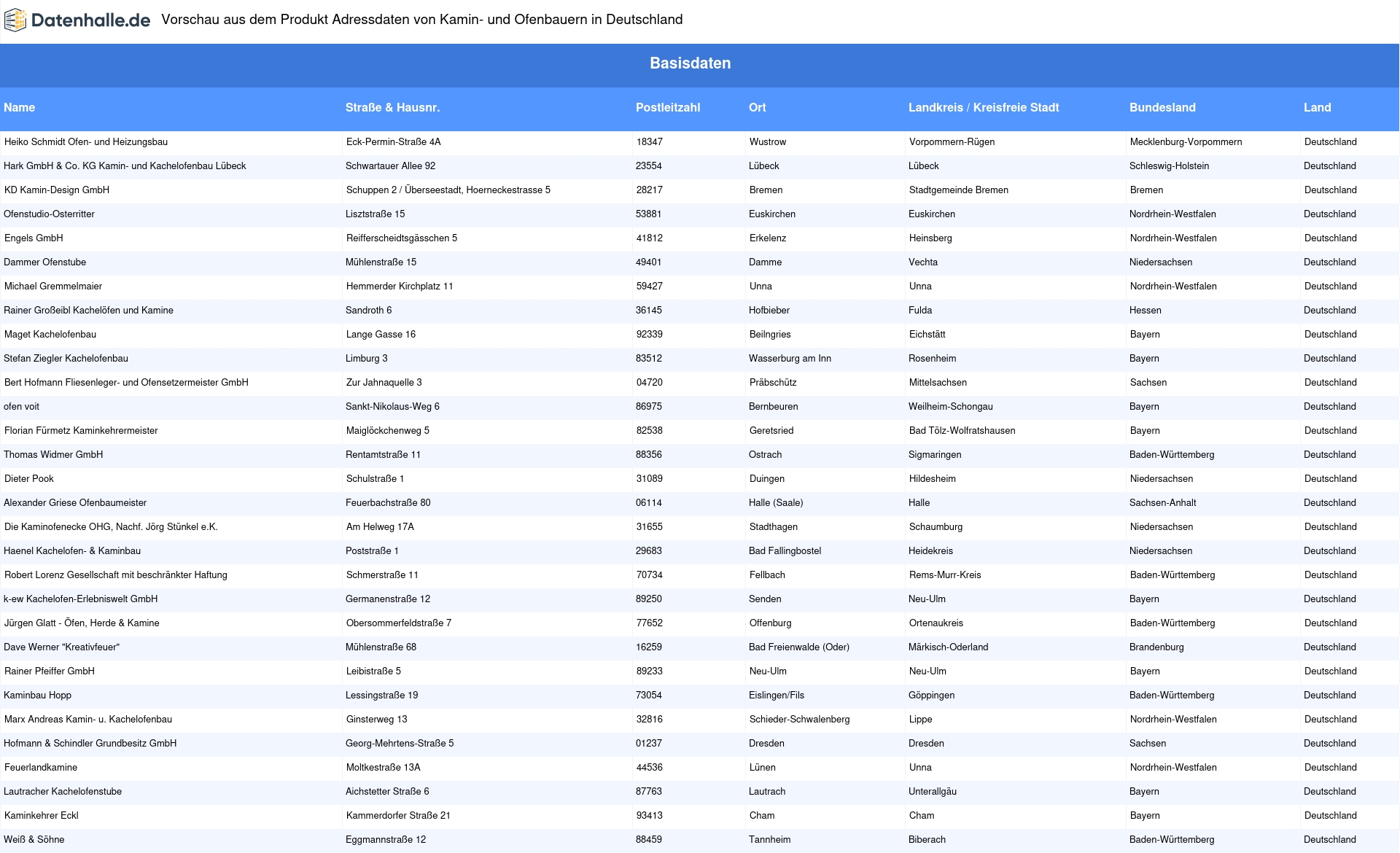
Task: Click the town Halle (Saale)
Action: tap(776, 502)
